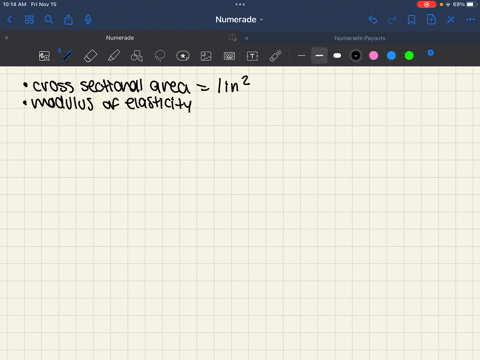Select the blue pen color
The height and width of the screenshot is (360, 480).
pos(391,56)
